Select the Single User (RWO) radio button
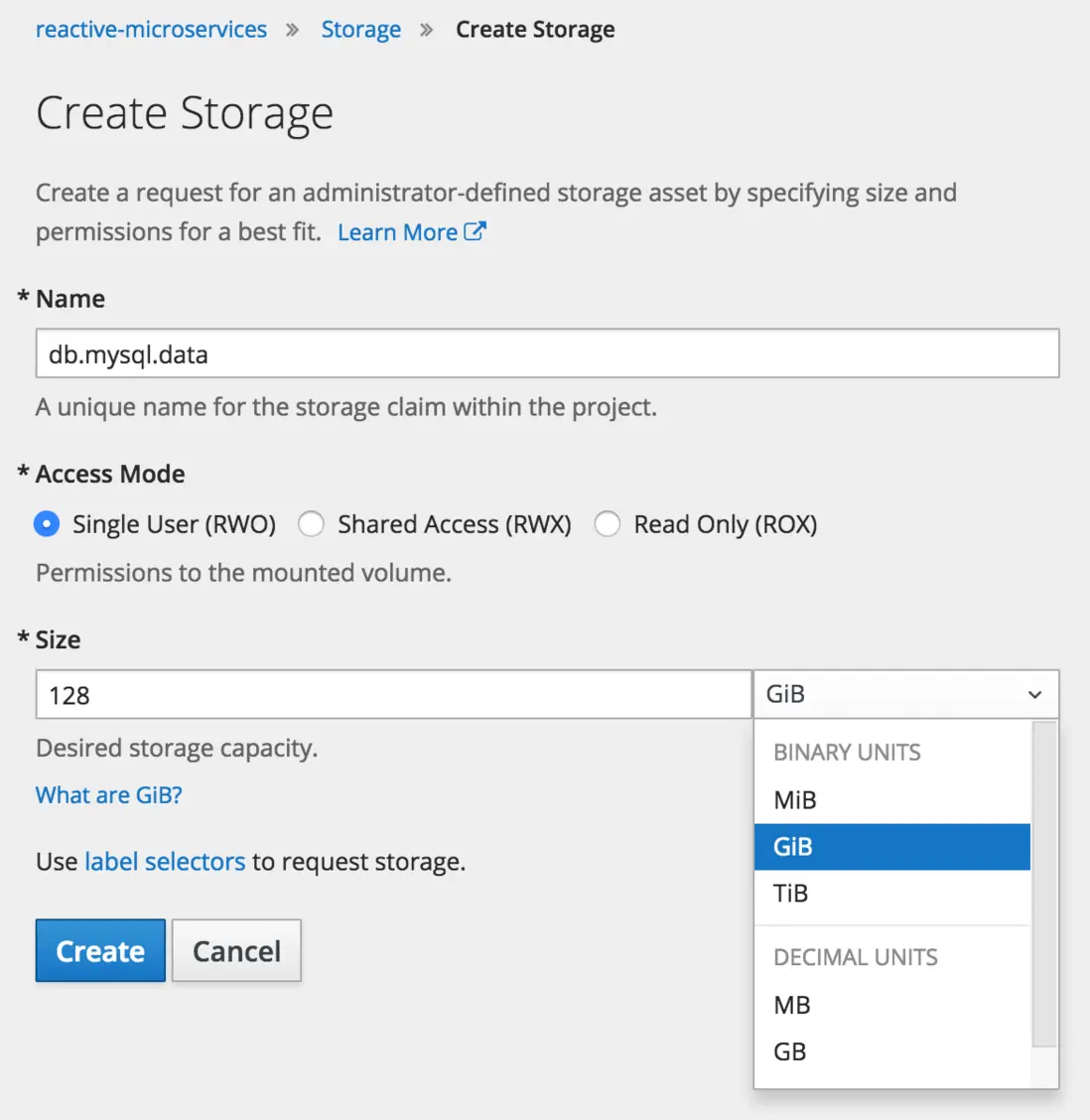The image size is (1090, 1120). tap(47, 524)
